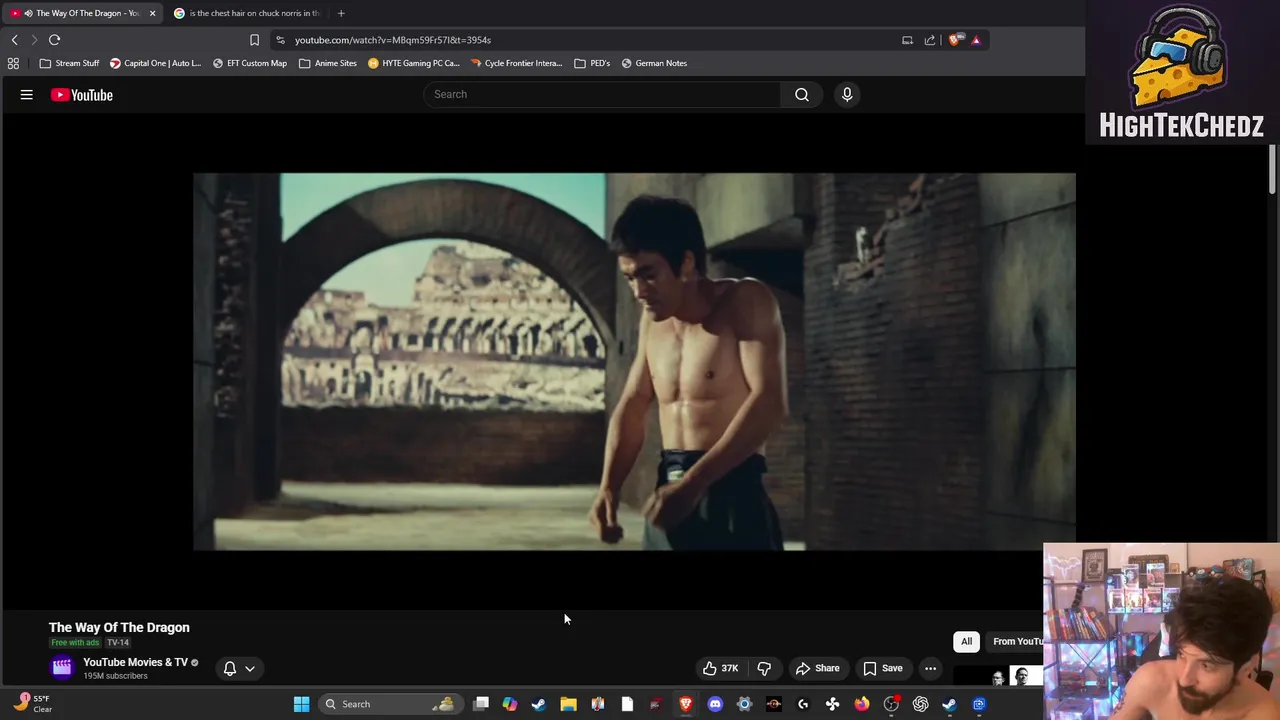The image size is (1280, 720).
Task: Open browser apps grid in bookmarks bar
Action: point(13,63)
